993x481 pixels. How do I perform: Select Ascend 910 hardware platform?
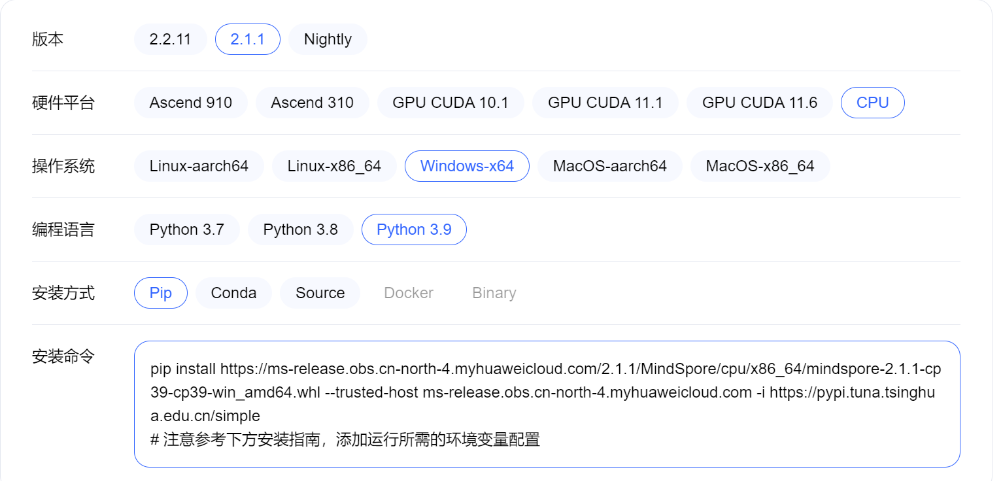tap(191, 102)
